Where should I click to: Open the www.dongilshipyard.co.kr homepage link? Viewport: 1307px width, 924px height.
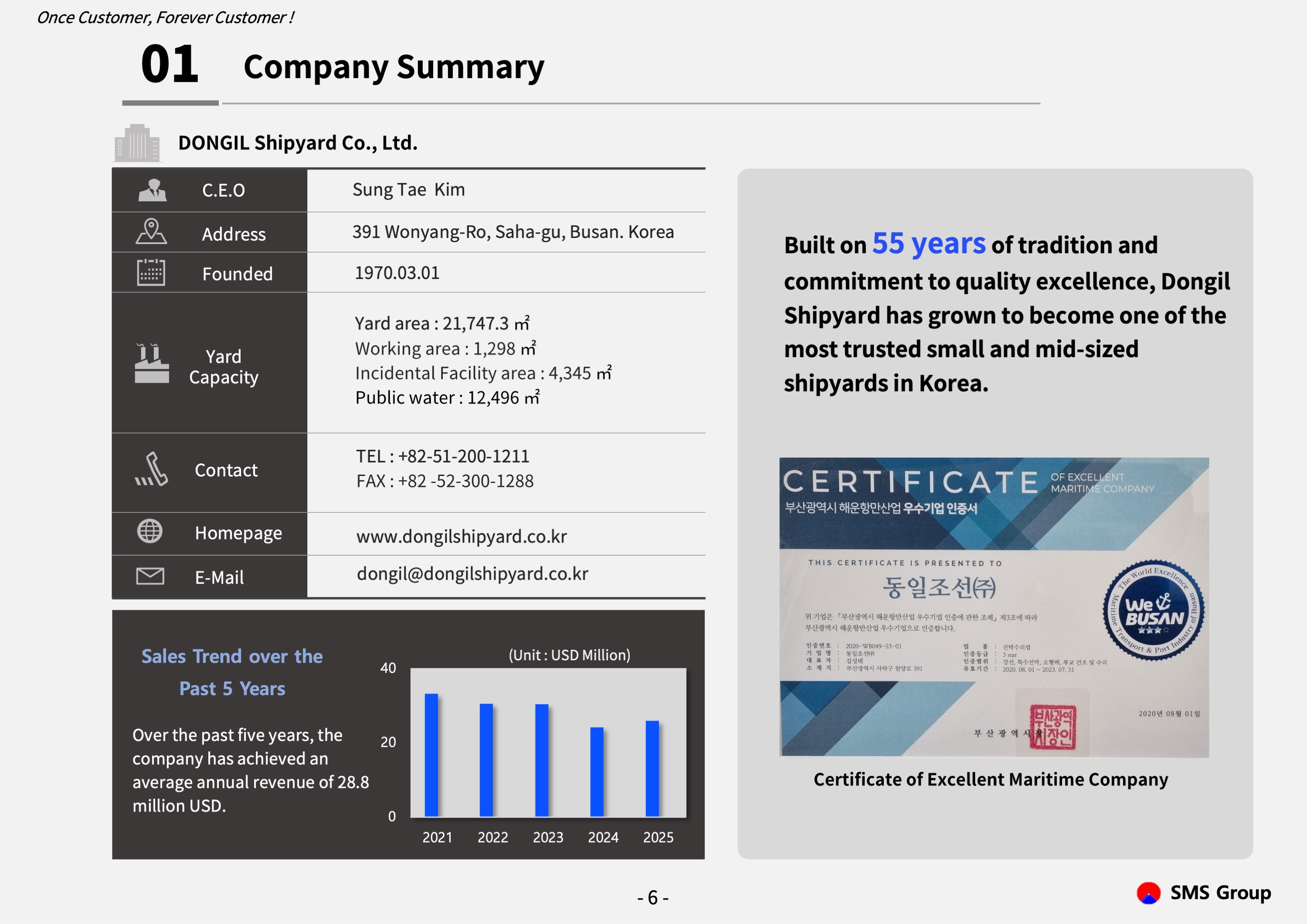(462, 536)
